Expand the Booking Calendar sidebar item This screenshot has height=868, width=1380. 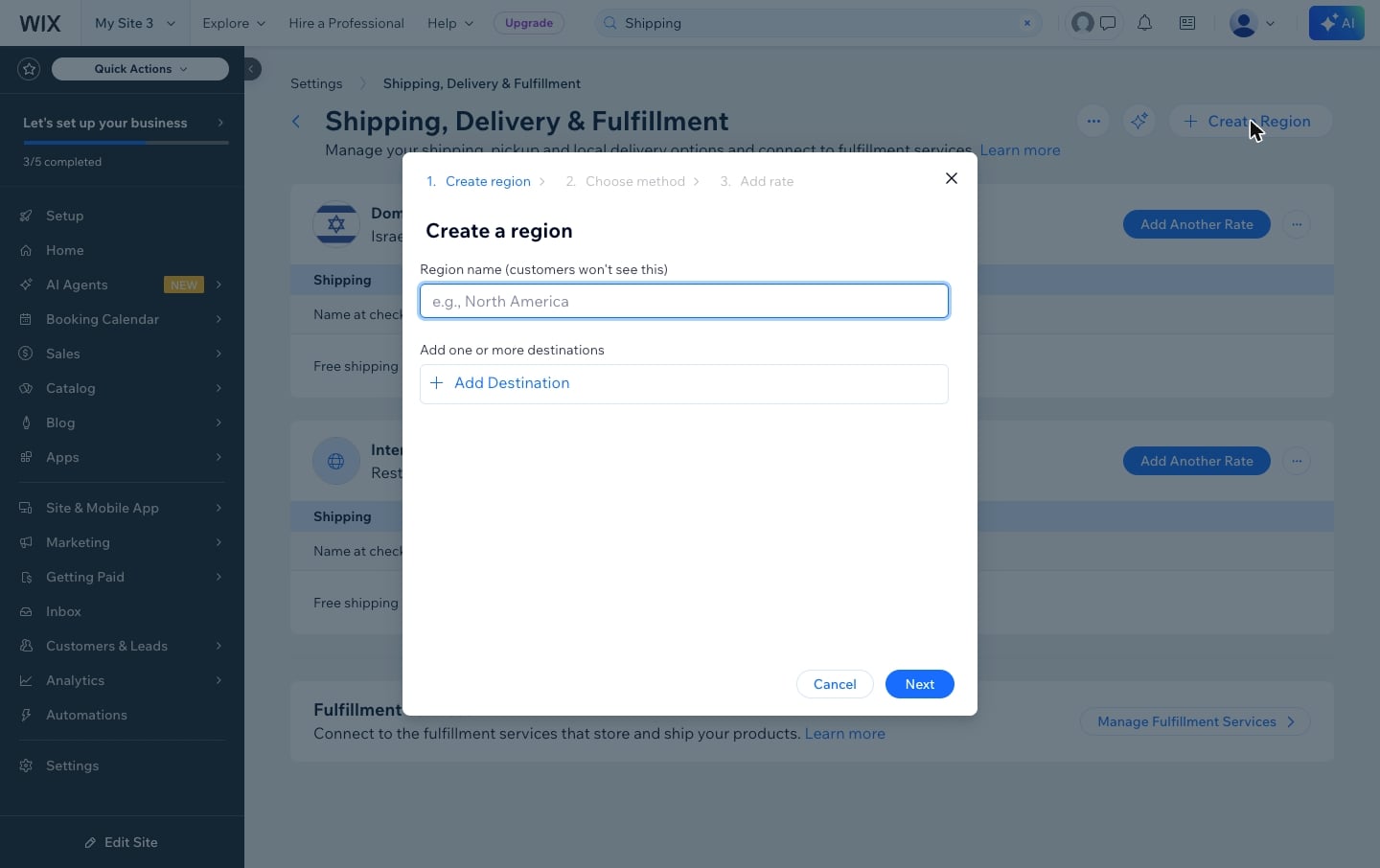(x=122, y=319)
